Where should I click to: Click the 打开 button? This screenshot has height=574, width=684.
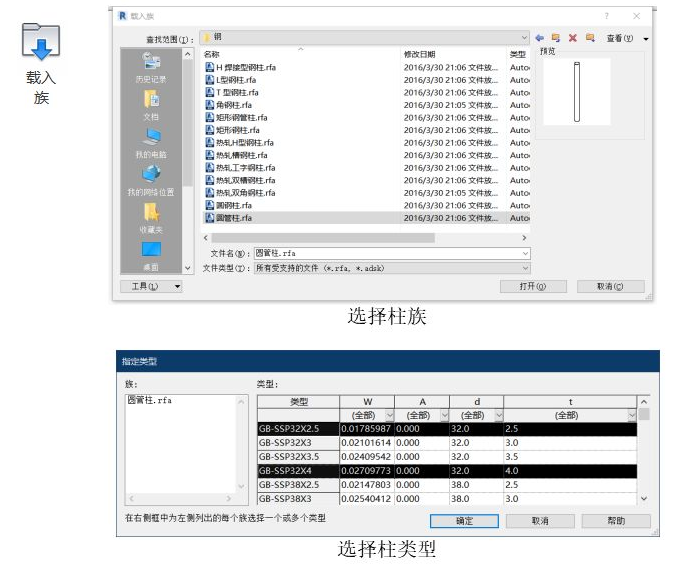click(534, 287)
